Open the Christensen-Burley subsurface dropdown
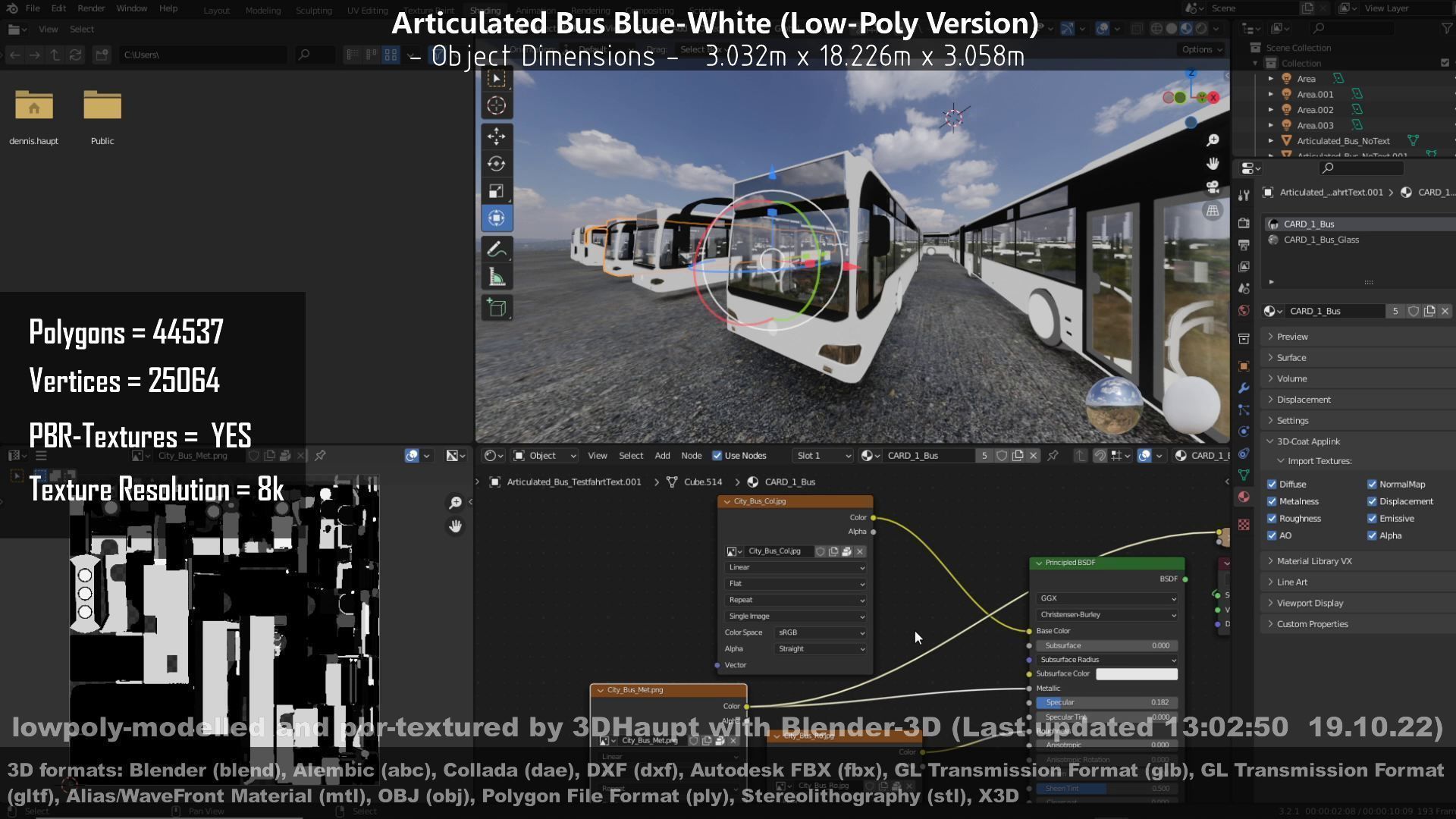1456x819 pixels. tap(1106, 615)
